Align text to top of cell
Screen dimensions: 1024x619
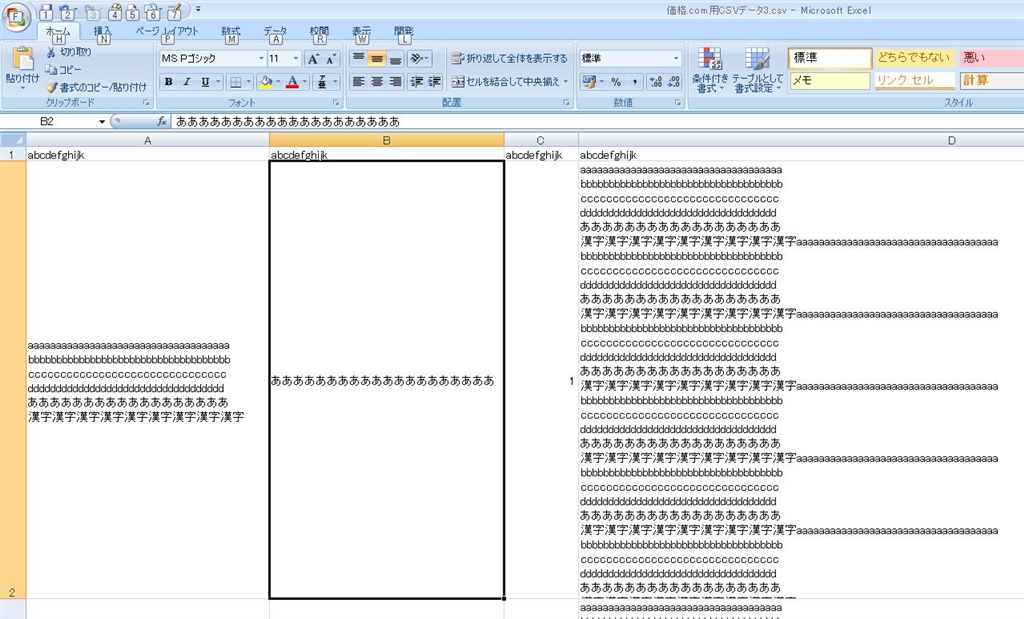(x=359, y=59)
